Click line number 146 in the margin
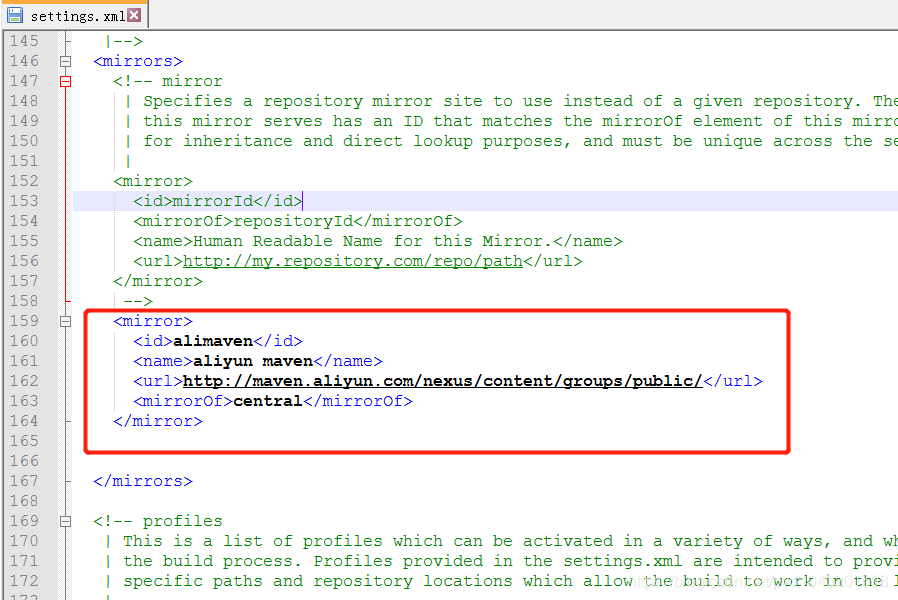 pyautogui.click(x=24, y=61)
